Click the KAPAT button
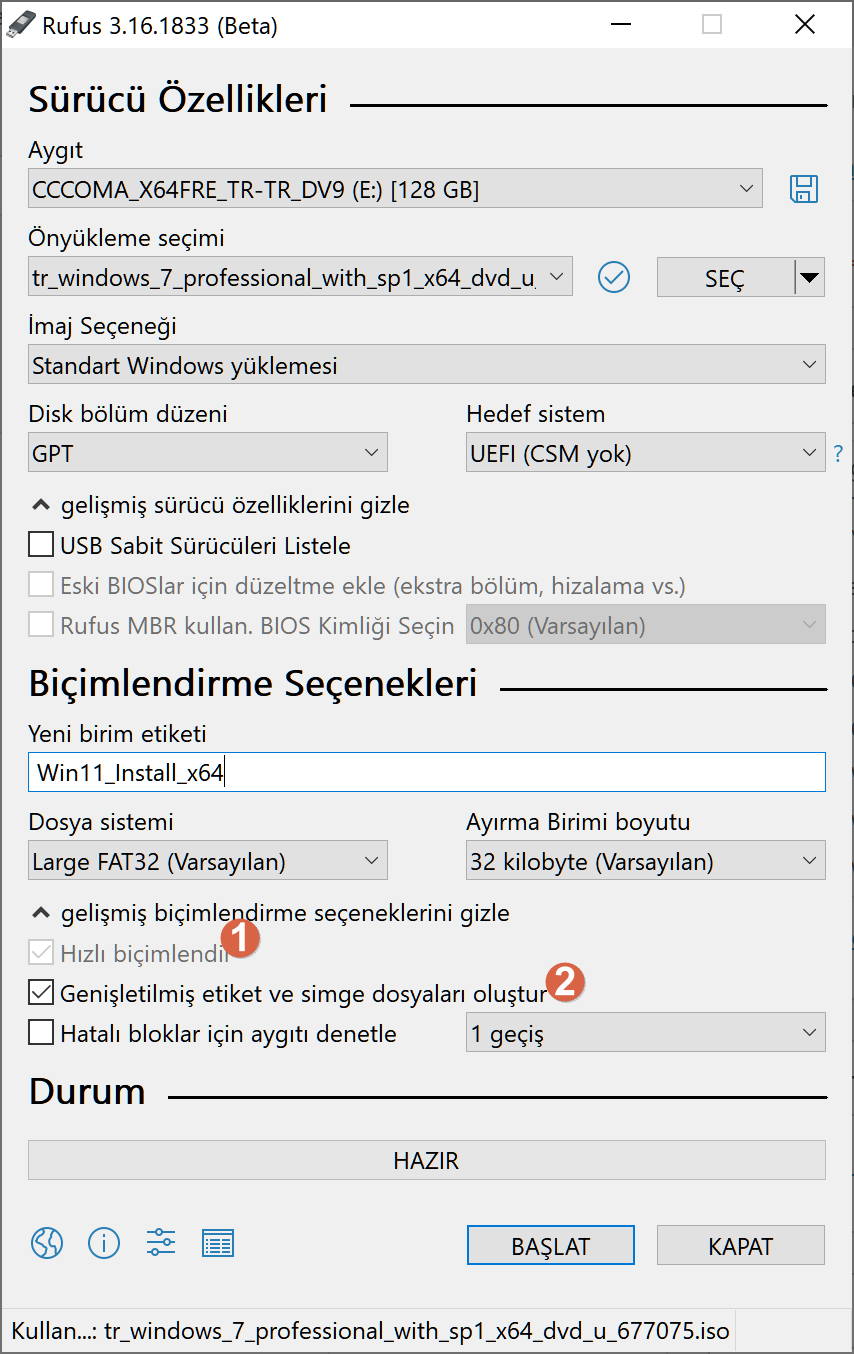 741,1246
